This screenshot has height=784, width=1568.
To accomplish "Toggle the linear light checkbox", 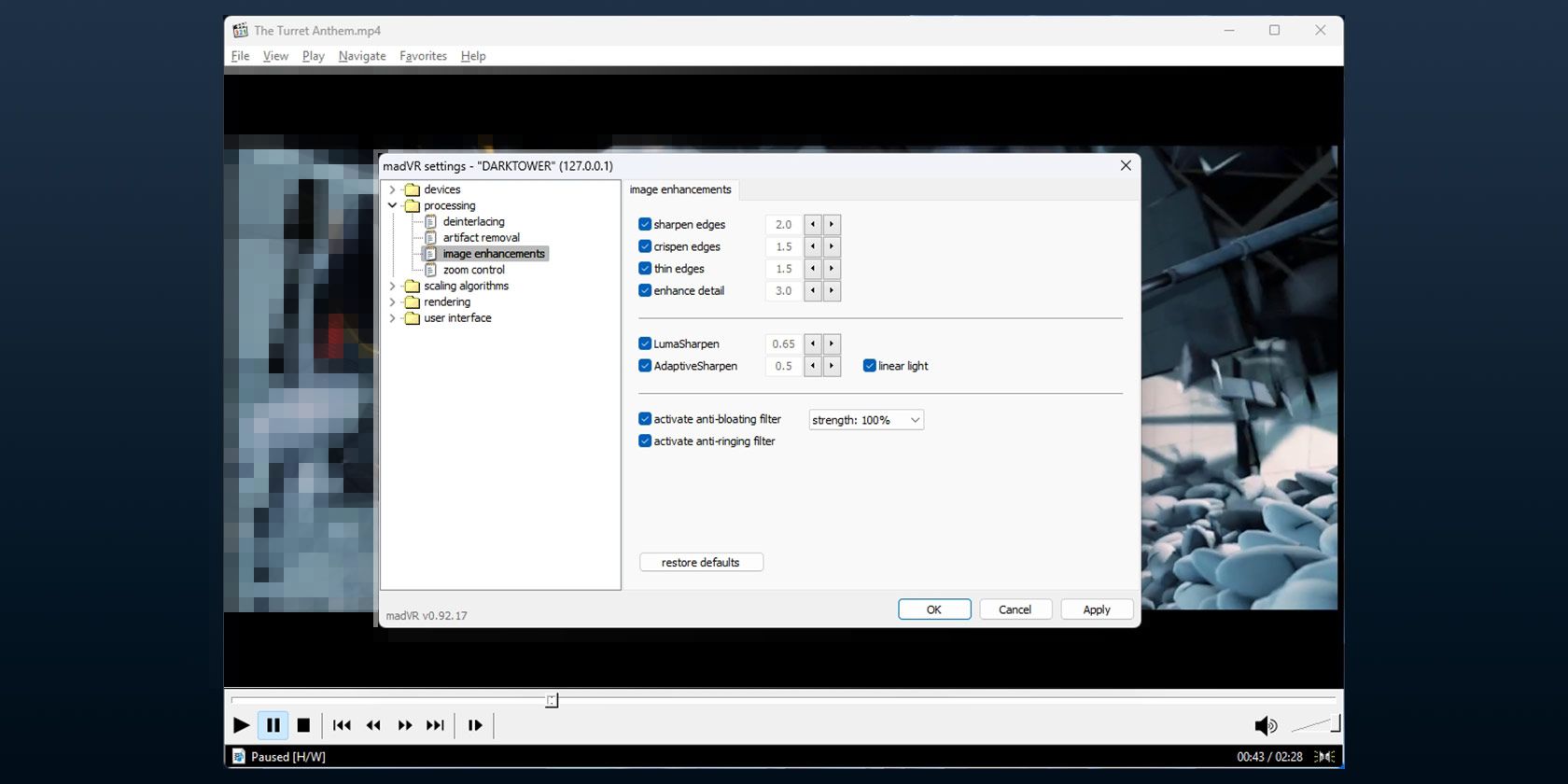I will [x=870, y=366].
